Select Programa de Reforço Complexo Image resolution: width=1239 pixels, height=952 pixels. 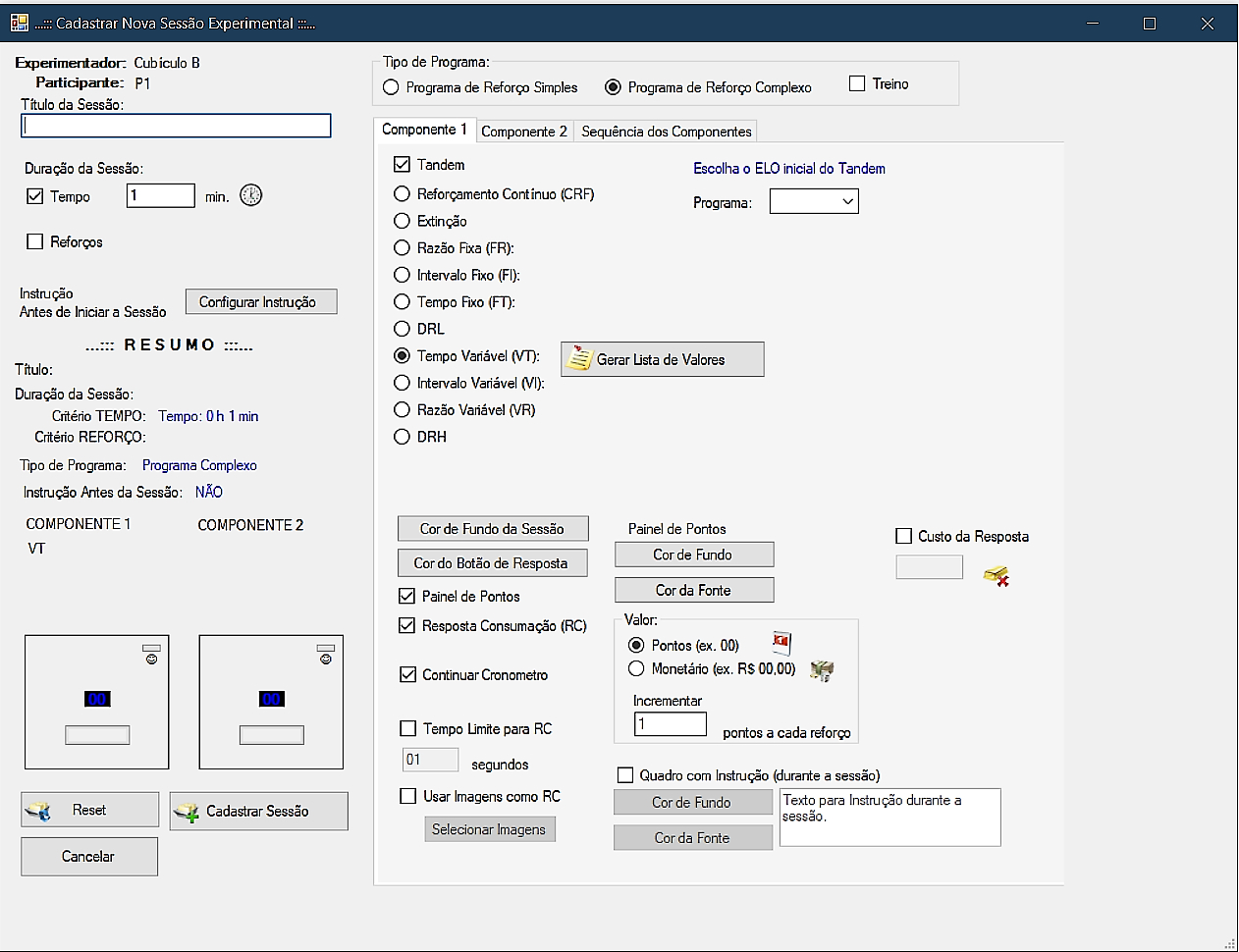coord(613,87)
